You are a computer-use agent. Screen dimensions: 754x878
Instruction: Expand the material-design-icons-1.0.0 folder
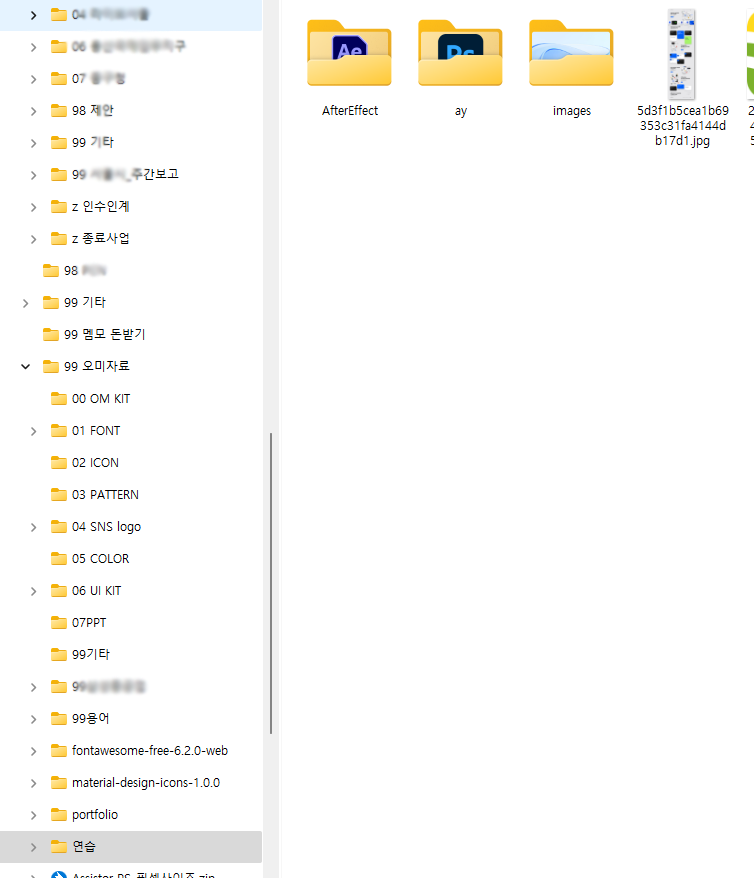pos(33,783)
